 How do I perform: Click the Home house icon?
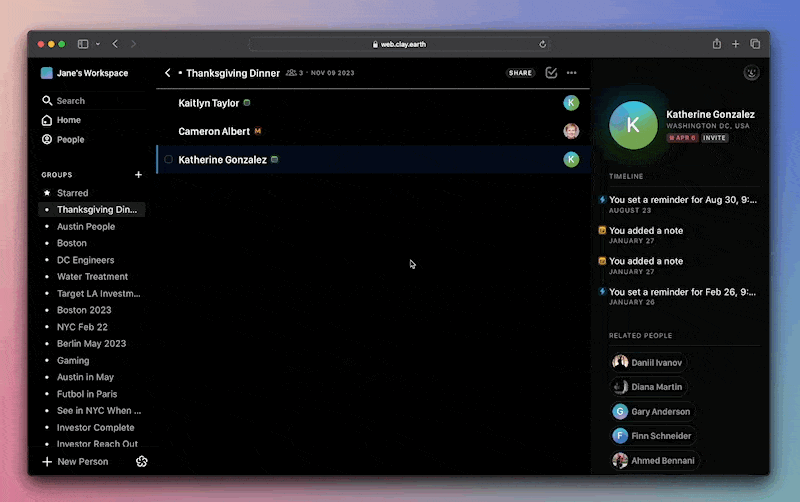[47, 120]
